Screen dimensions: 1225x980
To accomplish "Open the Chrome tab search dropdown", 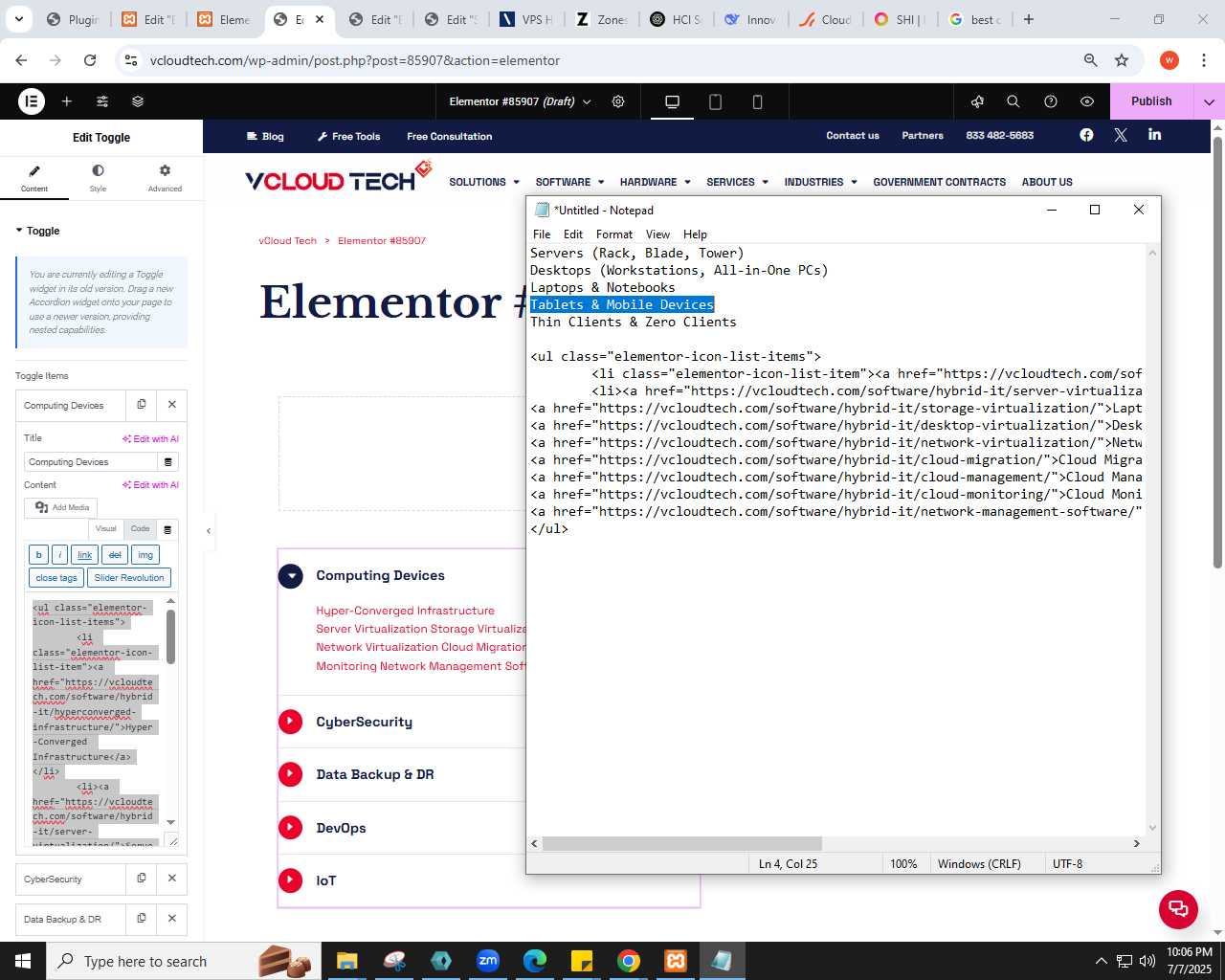I will point(19,19).
